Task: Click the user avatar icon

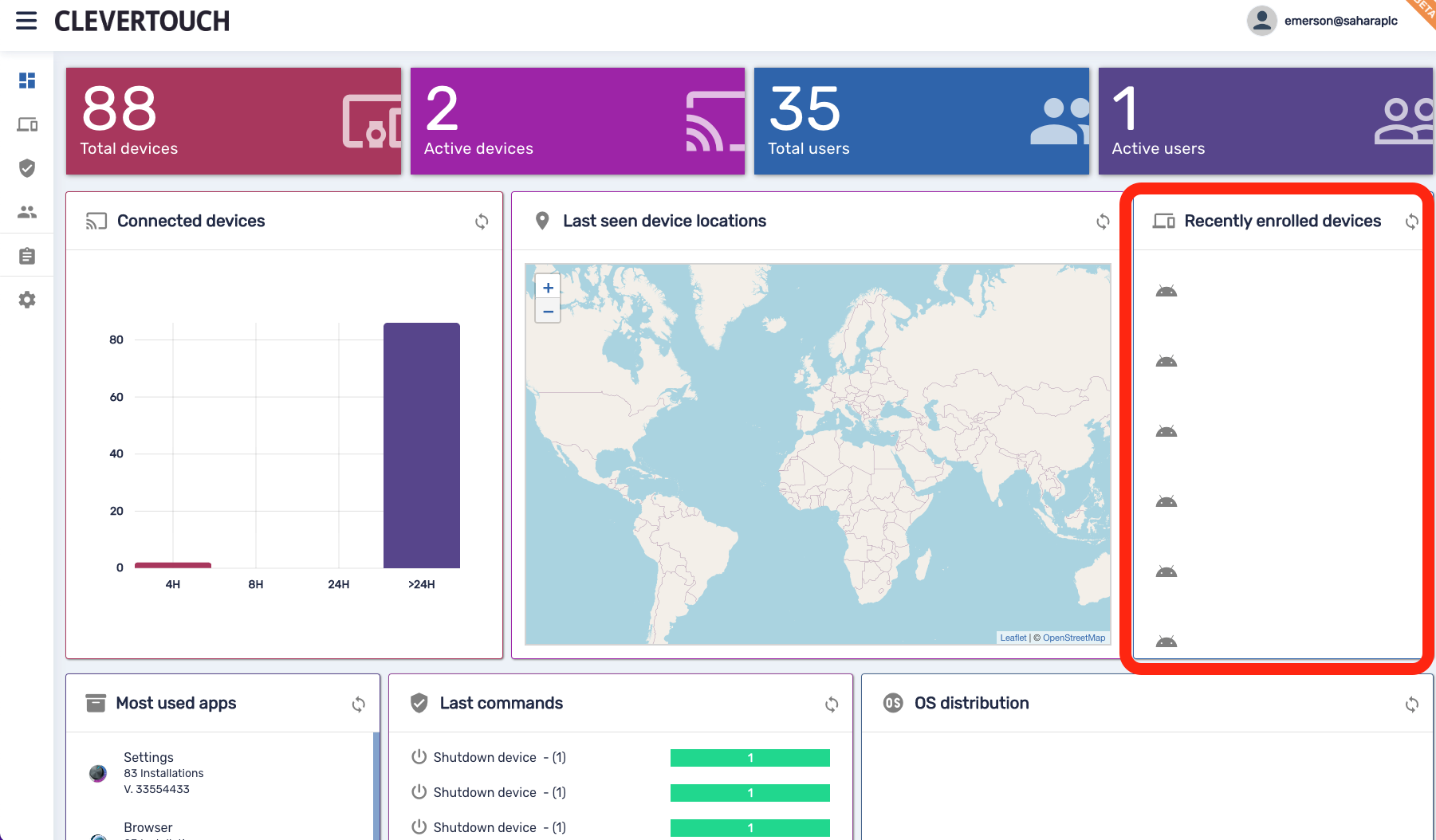Action: (1261, 21)
